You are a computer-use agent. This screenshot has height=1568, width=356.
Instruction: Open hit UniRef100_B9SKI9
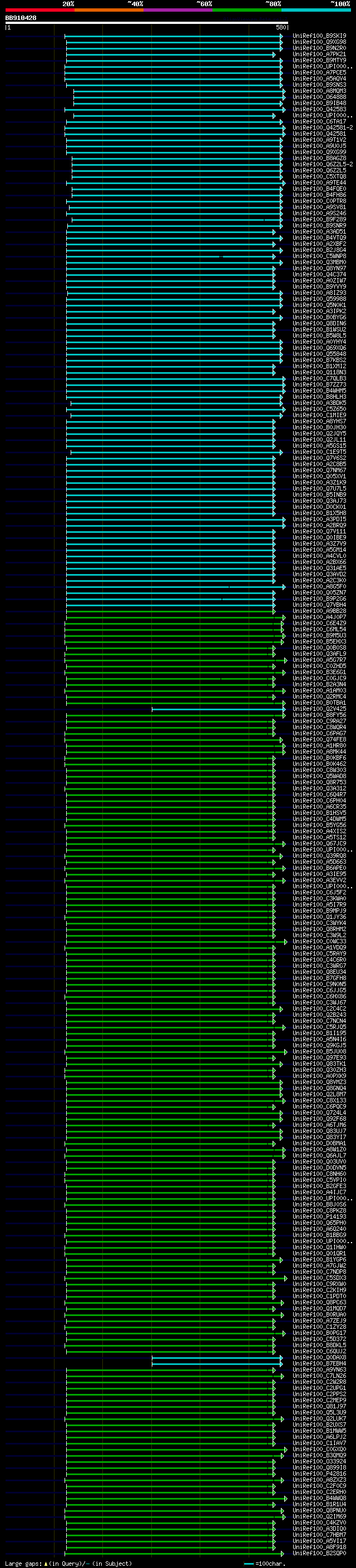tap(319, 36)
